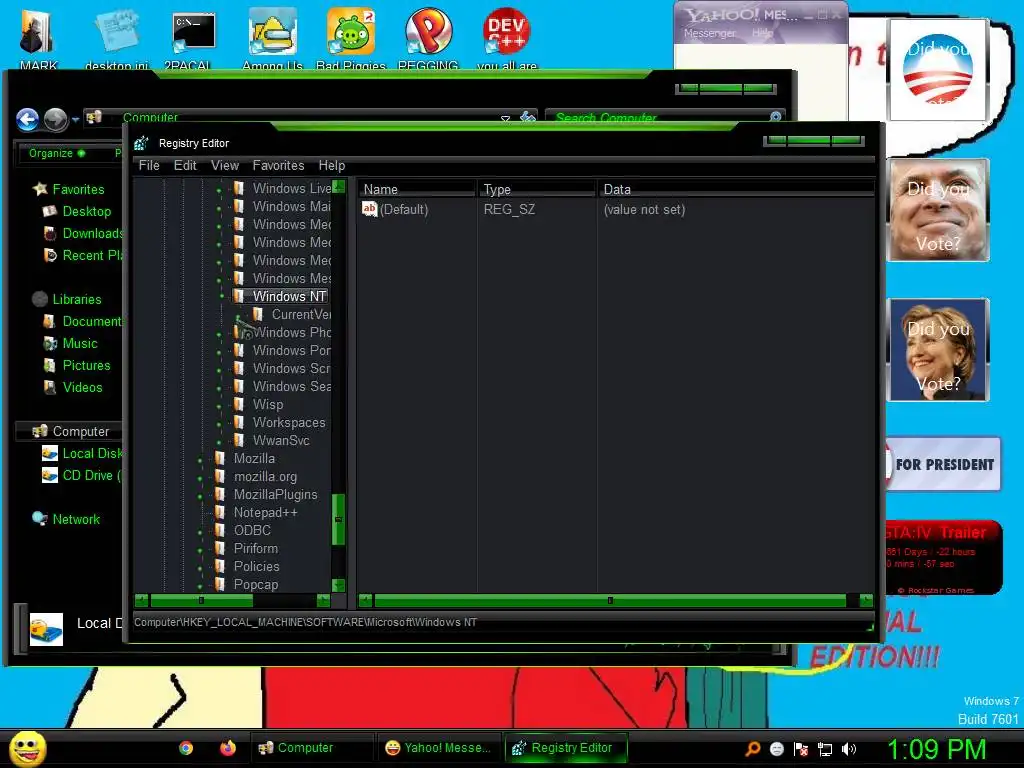
Task: Select the (Default) registry value
Action: 404,210
